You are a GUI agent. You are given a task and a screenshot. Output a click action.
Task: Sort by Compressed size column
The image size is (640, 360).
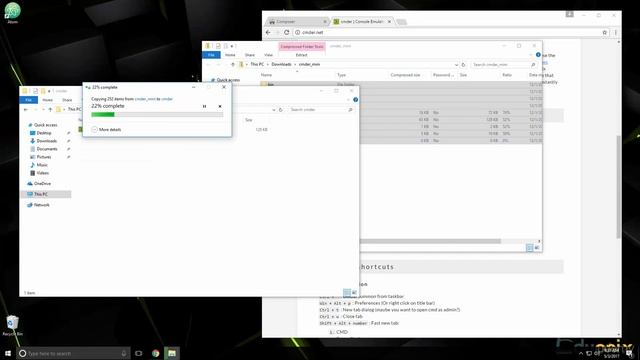[405, 75]
